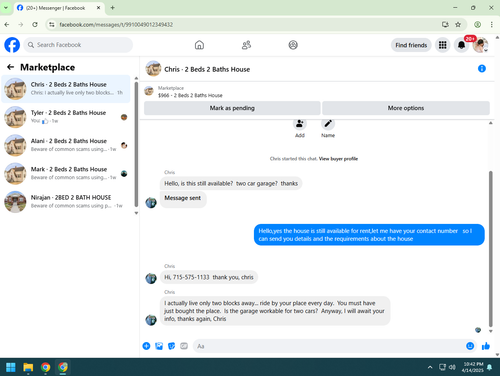This screenshot has height=376, width=500.
Task: Open the profile-circle icon in top navigation
Action: click(293, 45)
